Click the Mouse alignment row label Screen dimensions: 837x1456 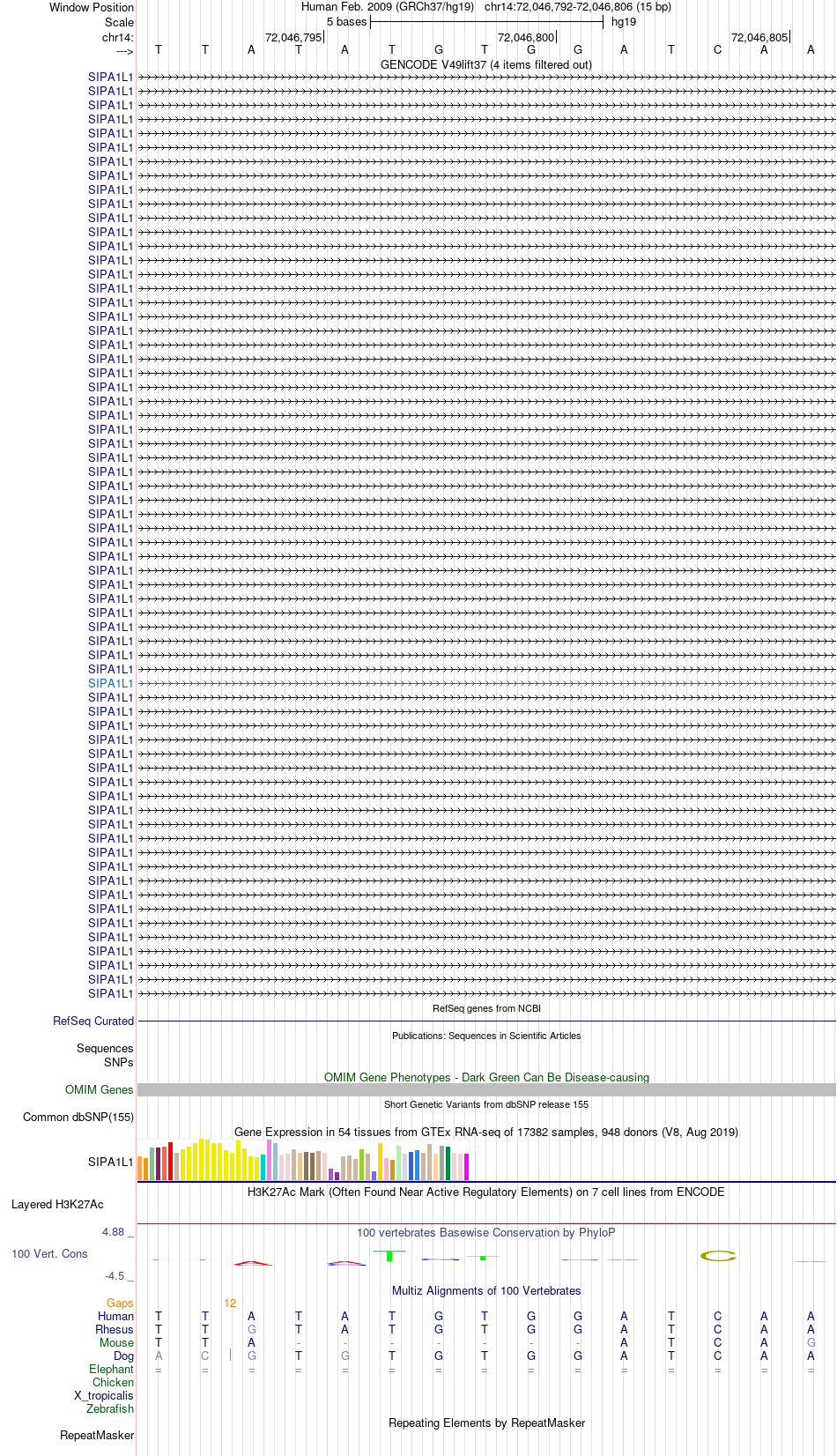point(116,1342)
